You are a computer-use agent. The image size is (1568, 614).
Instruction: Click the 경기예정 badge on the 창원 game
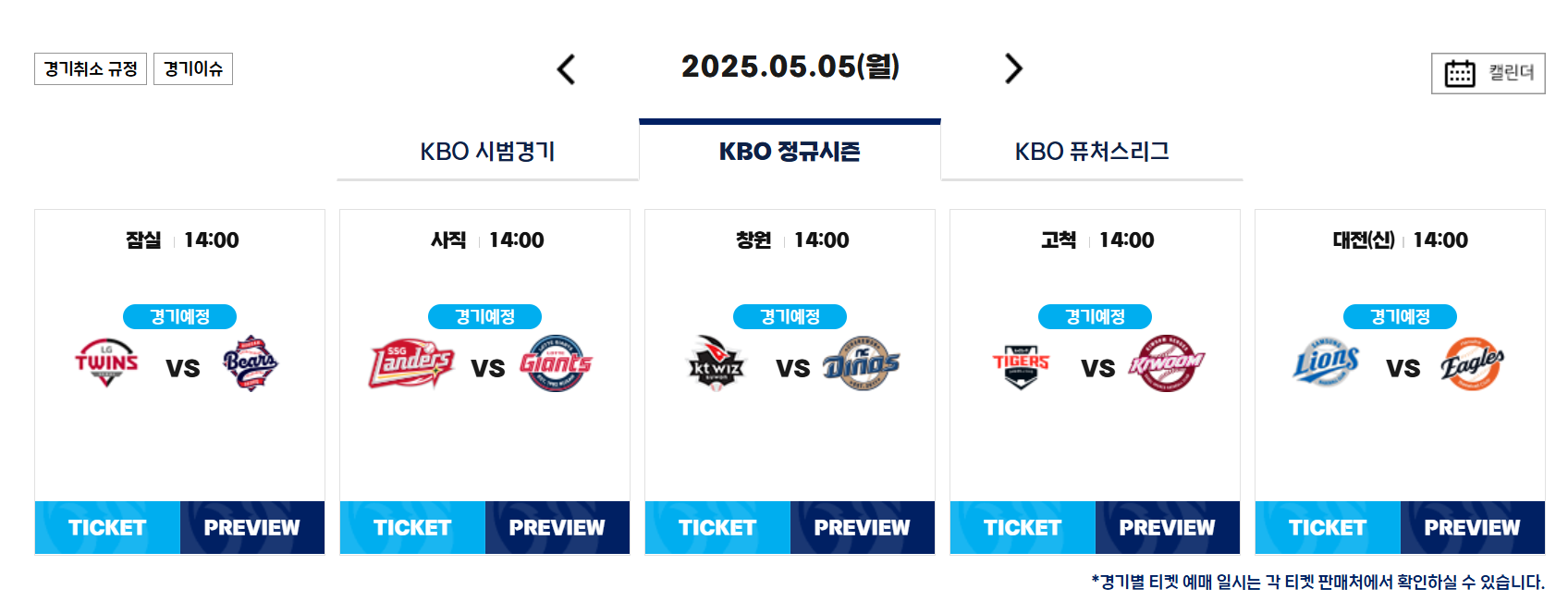(x=790, y=315)
